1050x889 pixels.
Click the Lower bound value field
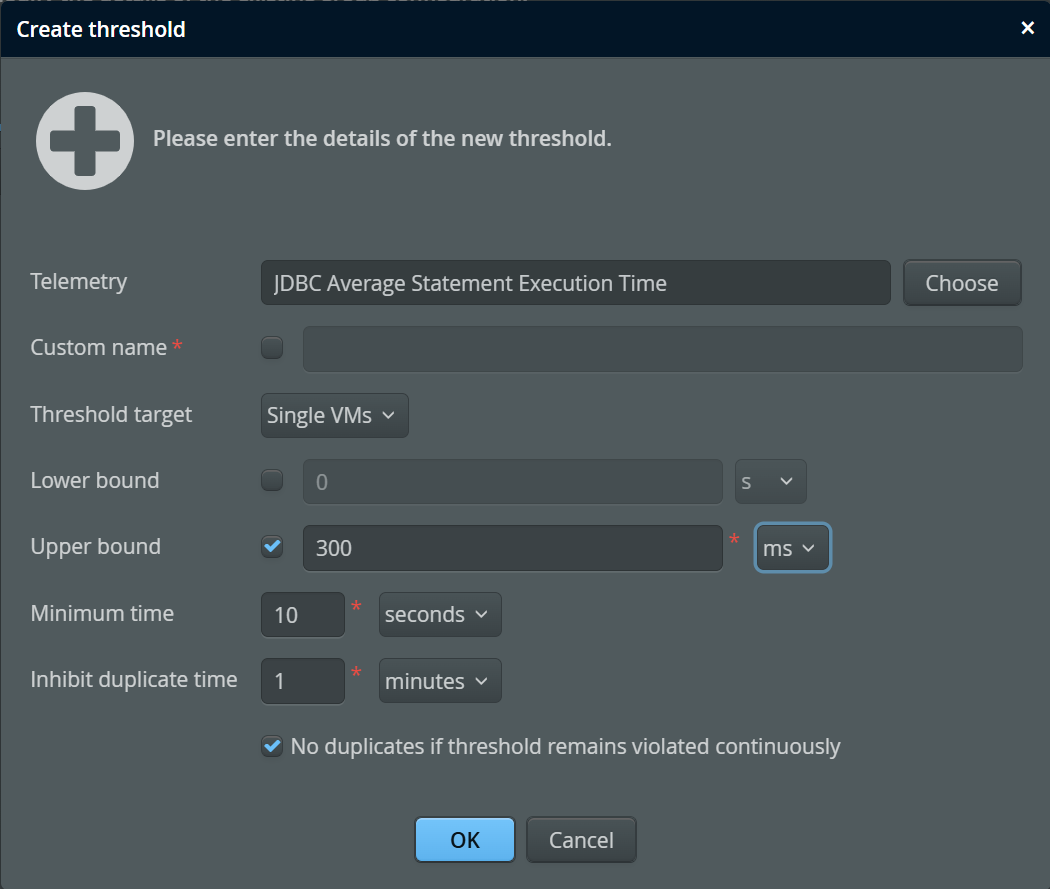(x=512, y=482)
